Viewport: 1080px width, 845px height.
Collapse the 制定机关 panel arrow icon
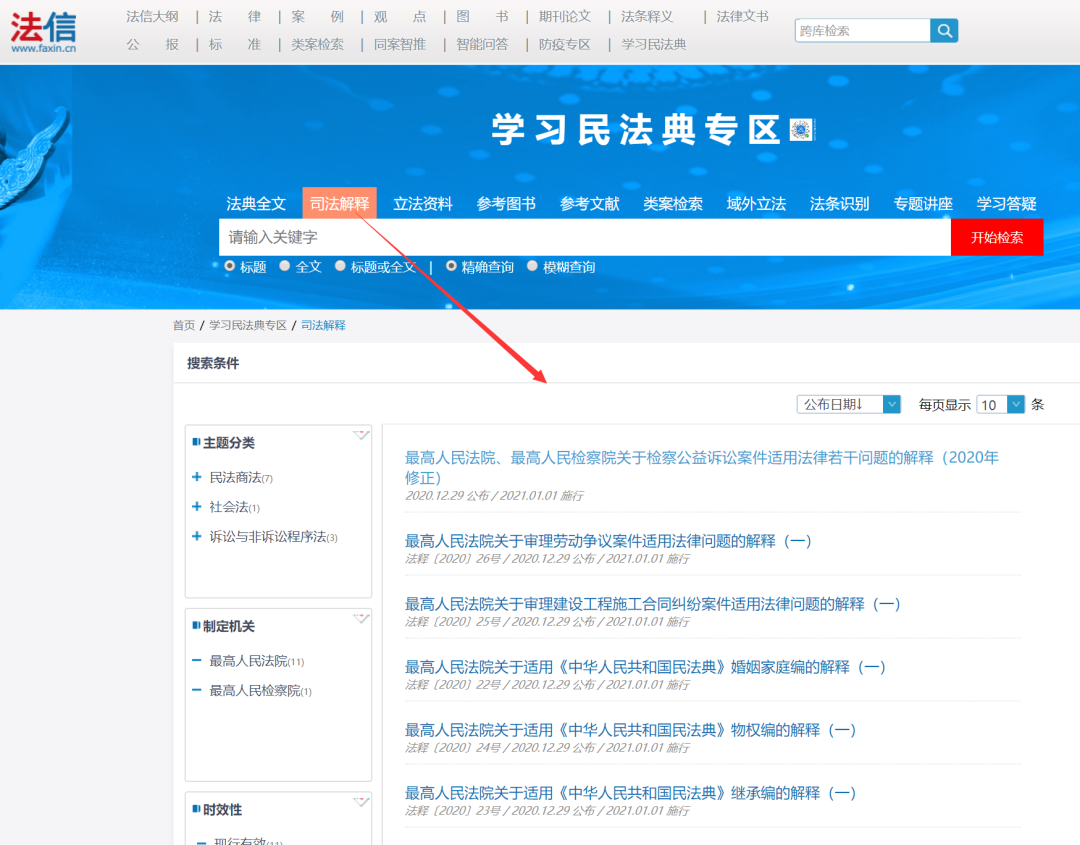coord(361,618)
